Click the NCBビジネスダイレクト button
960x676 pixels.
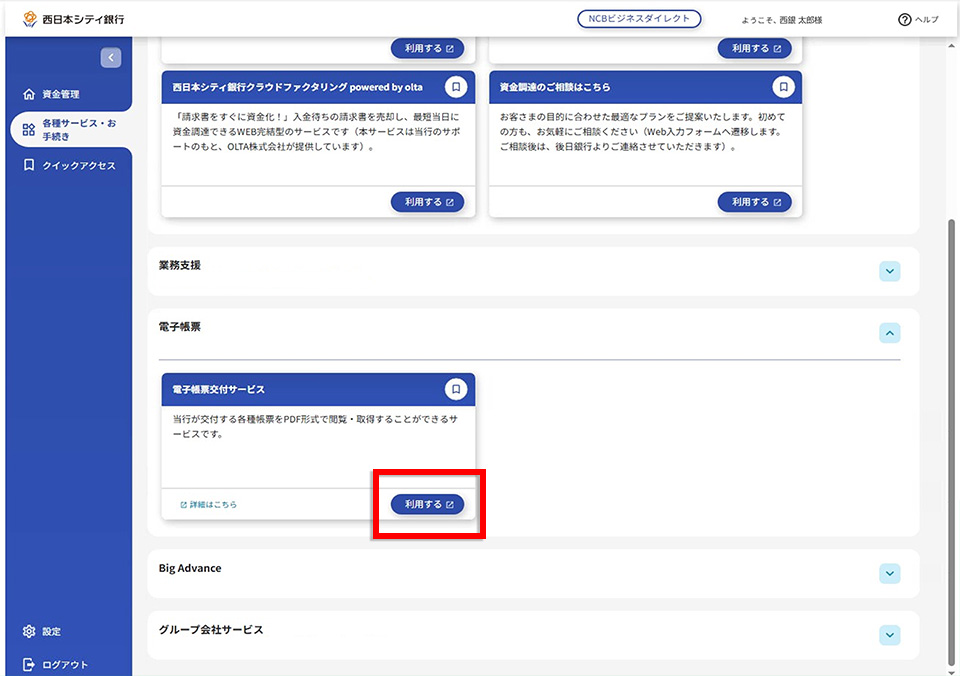click(639, 19)
